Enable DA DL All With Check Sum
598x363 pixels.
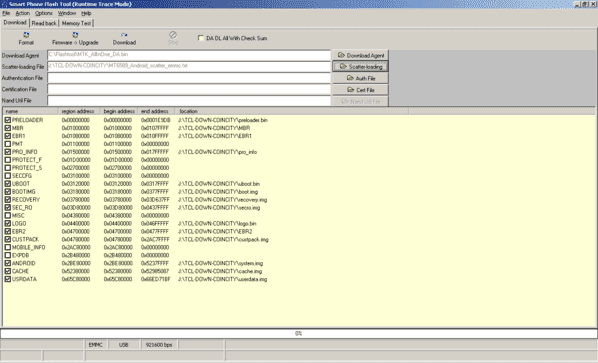click(x=201, y=38)
